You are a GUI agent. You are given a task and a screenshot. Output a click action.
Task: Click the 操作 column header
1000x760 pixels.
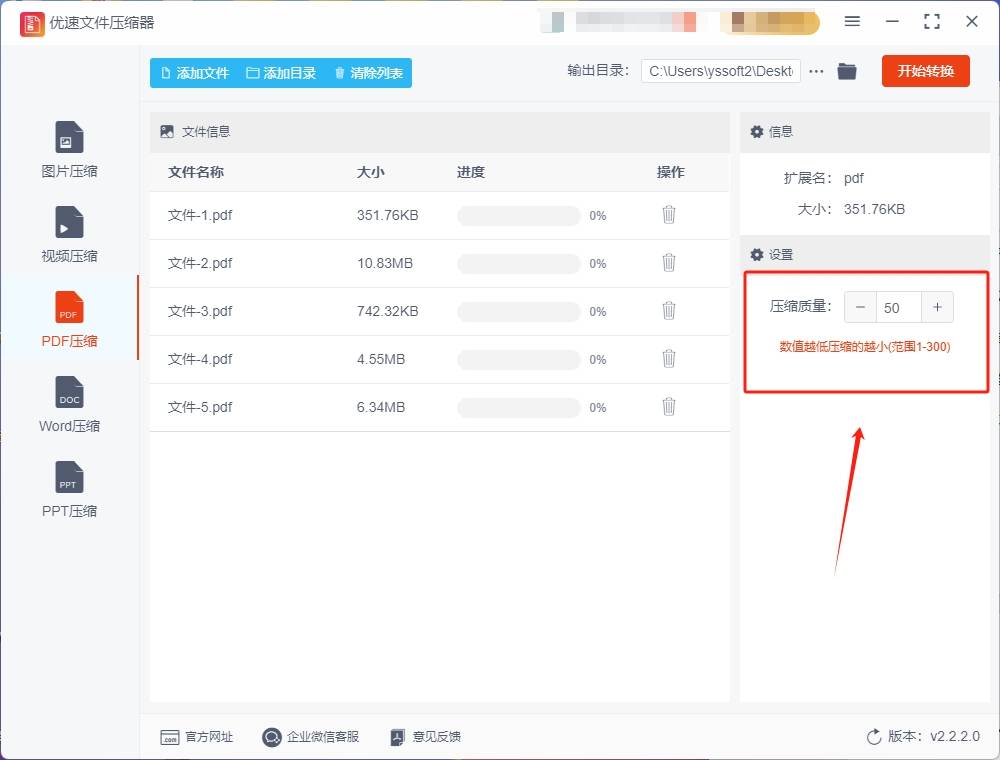coord(670,172)
